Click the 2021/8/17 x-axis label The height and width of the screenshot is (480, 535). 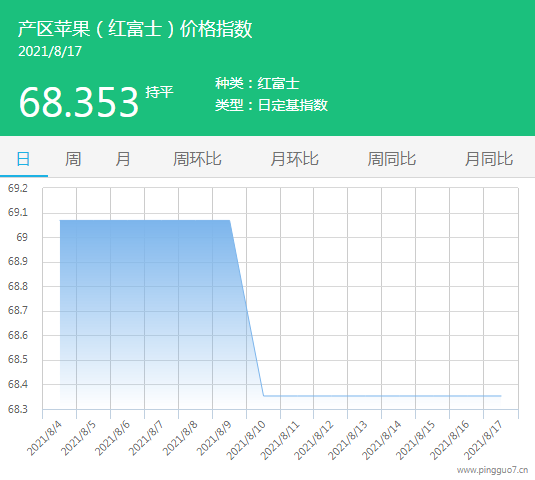click(x=483, y=440)
